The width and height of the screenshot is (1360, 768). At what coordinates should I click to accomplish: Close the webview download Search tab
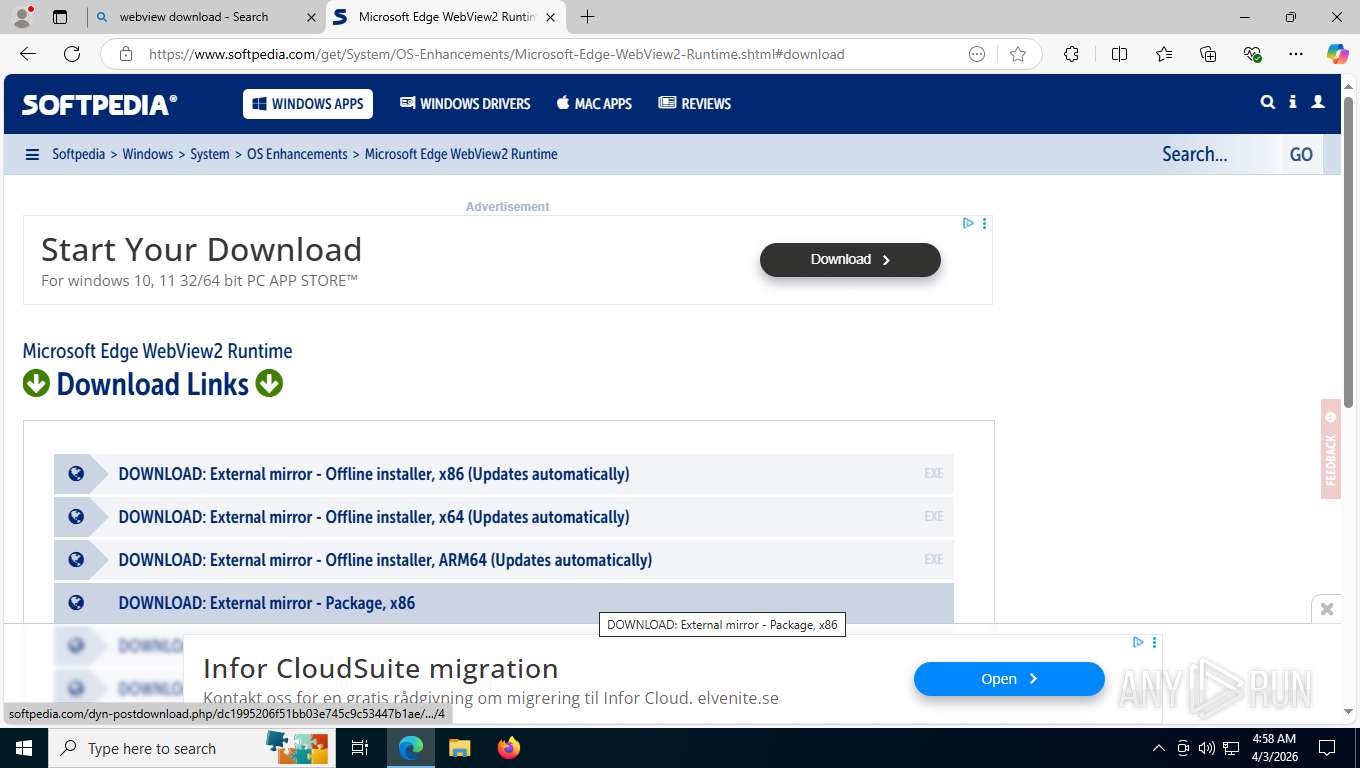pos(310,17)
